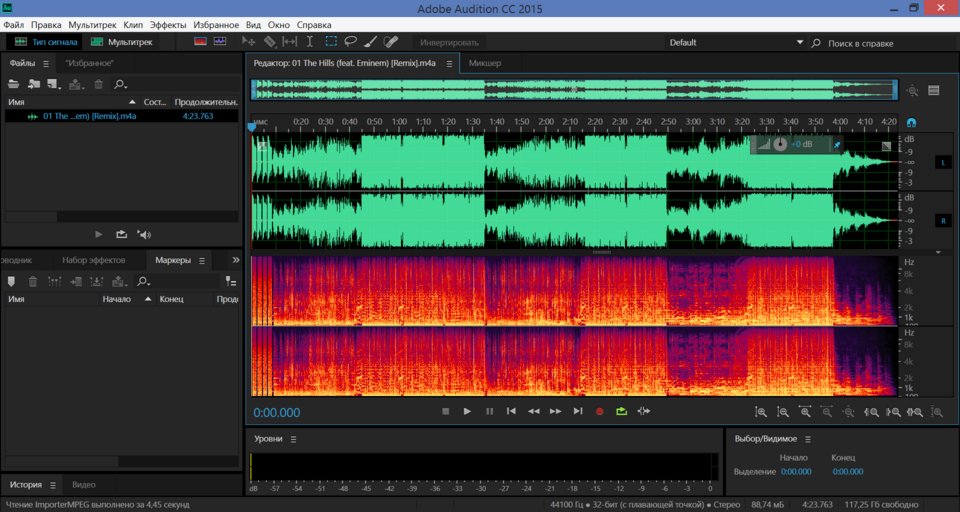Click the playhead marker at timeline start
This screenshot has height=512, width=960.
[x=251, y=127]
